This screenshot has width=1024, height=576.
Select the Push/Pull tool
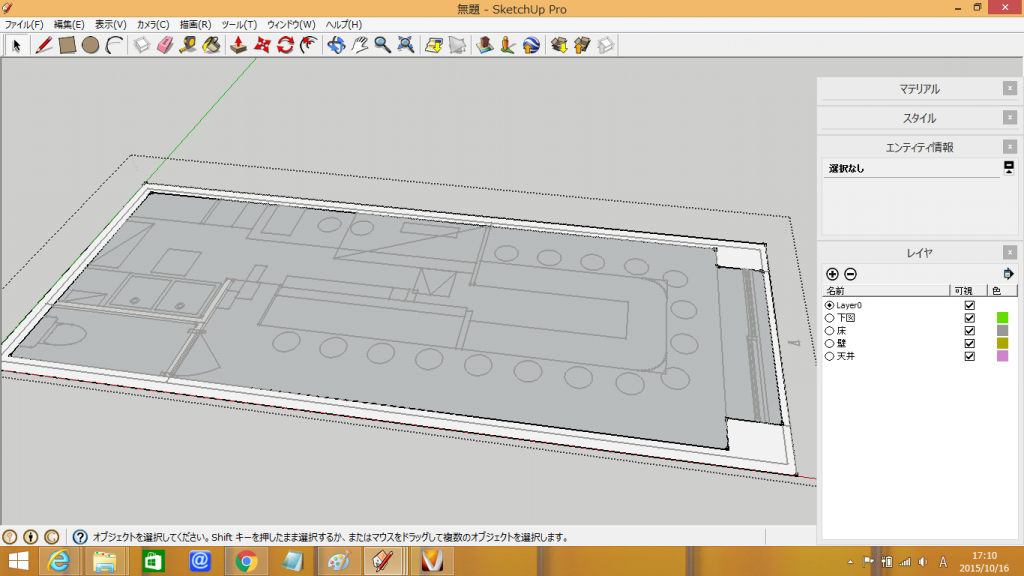(239, 45)
